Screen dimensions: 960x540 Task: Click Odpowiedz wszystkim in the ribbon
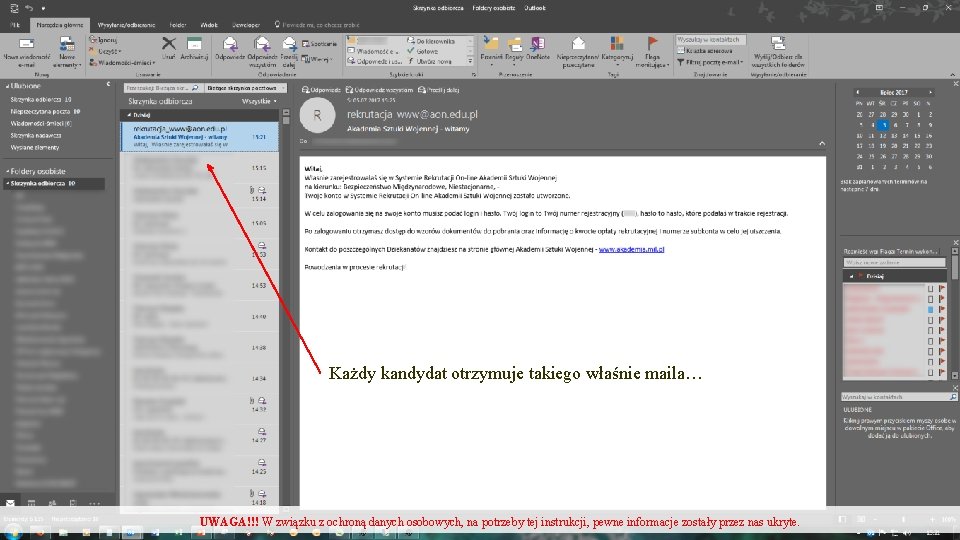tap(262, 52)
